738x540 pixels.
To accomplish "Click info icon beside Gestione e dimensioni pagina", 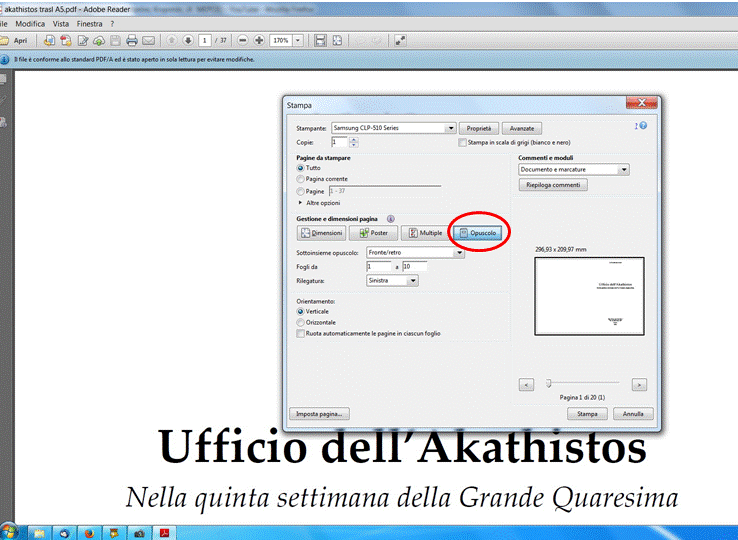I will point(390,218).
